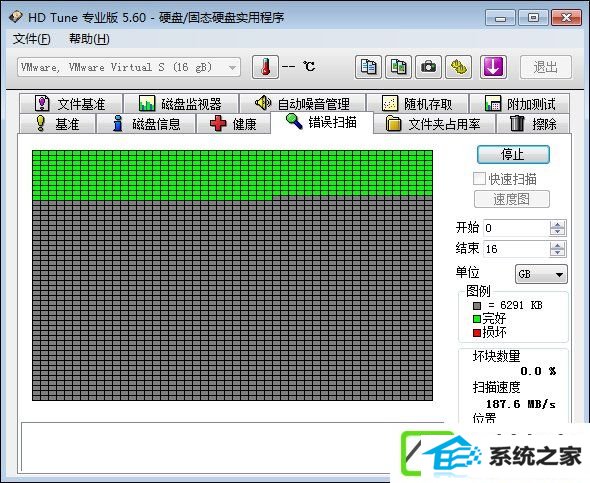Screen dimensions: 590x483
Task: Decrease the 结束 end value with down arrow
Action: [x=557, y=252]
